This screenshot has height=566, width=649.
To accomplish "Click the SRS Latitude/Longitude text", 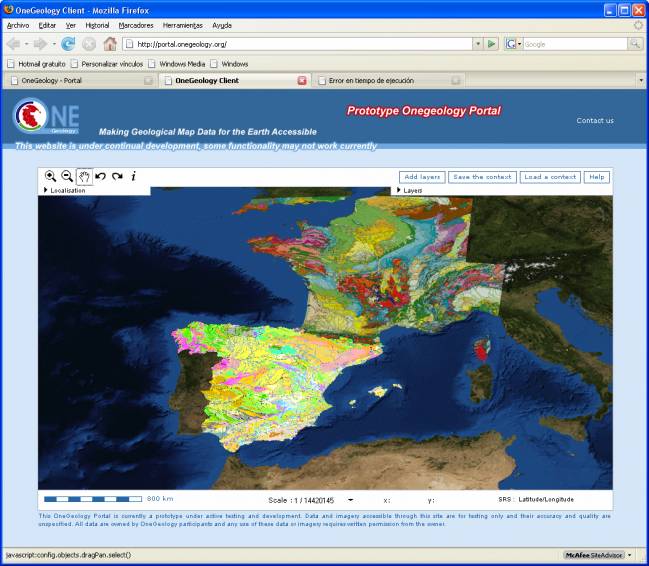I will click(x=536, y=499).
